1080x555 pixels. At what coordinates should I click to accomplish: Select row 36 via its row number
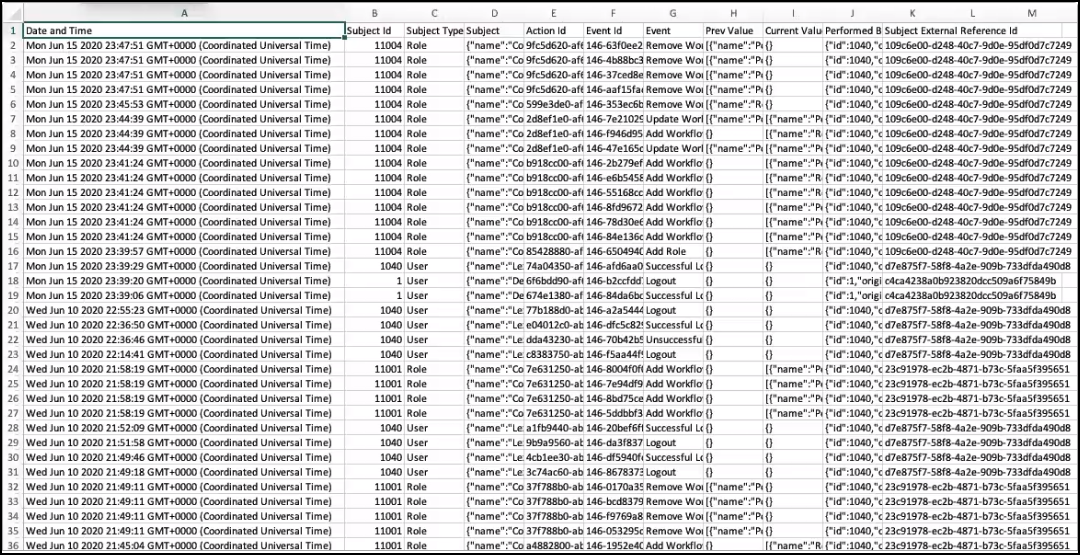11,546
